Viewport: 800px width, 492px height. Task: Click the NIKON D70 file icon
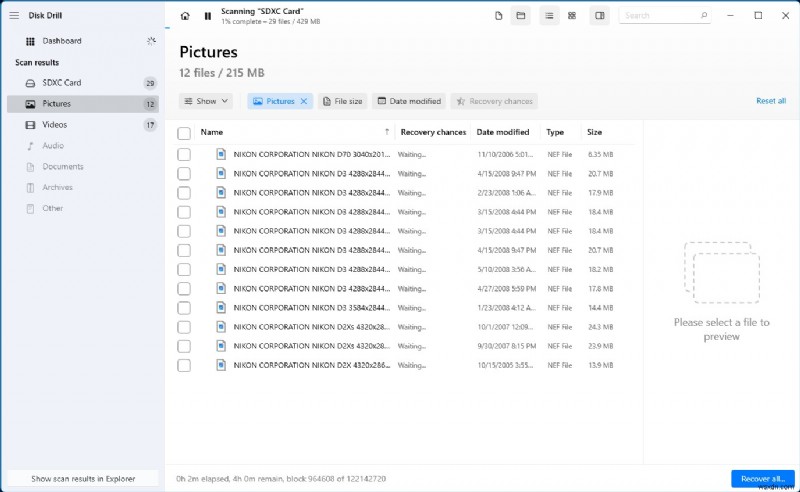tap(221, 154)
